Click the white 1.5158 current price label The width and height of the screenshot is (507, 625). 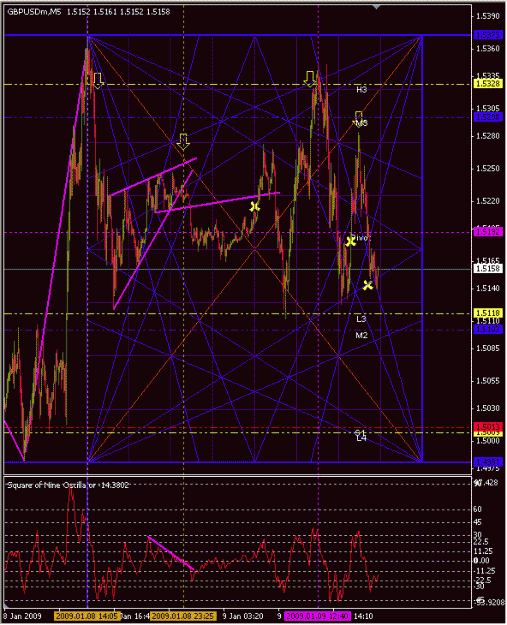click(x=489, y=269)
